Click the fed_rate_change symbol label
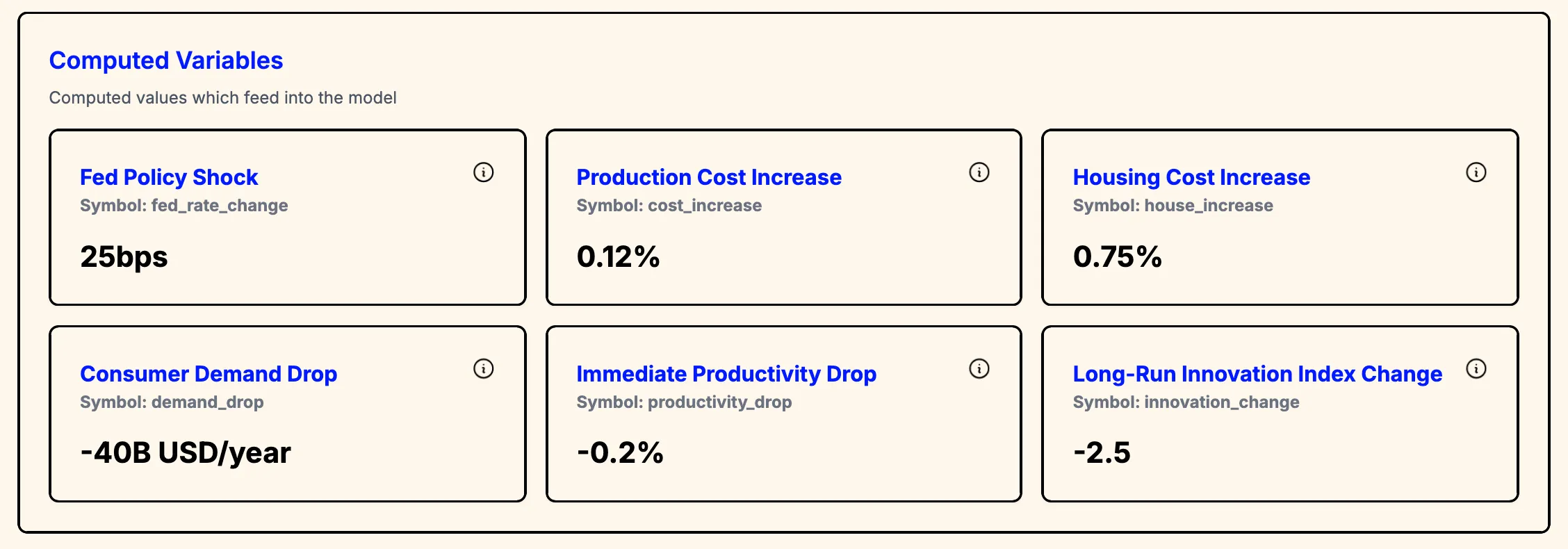This screenshot has width=1568, height=549. tap(184, 206)
